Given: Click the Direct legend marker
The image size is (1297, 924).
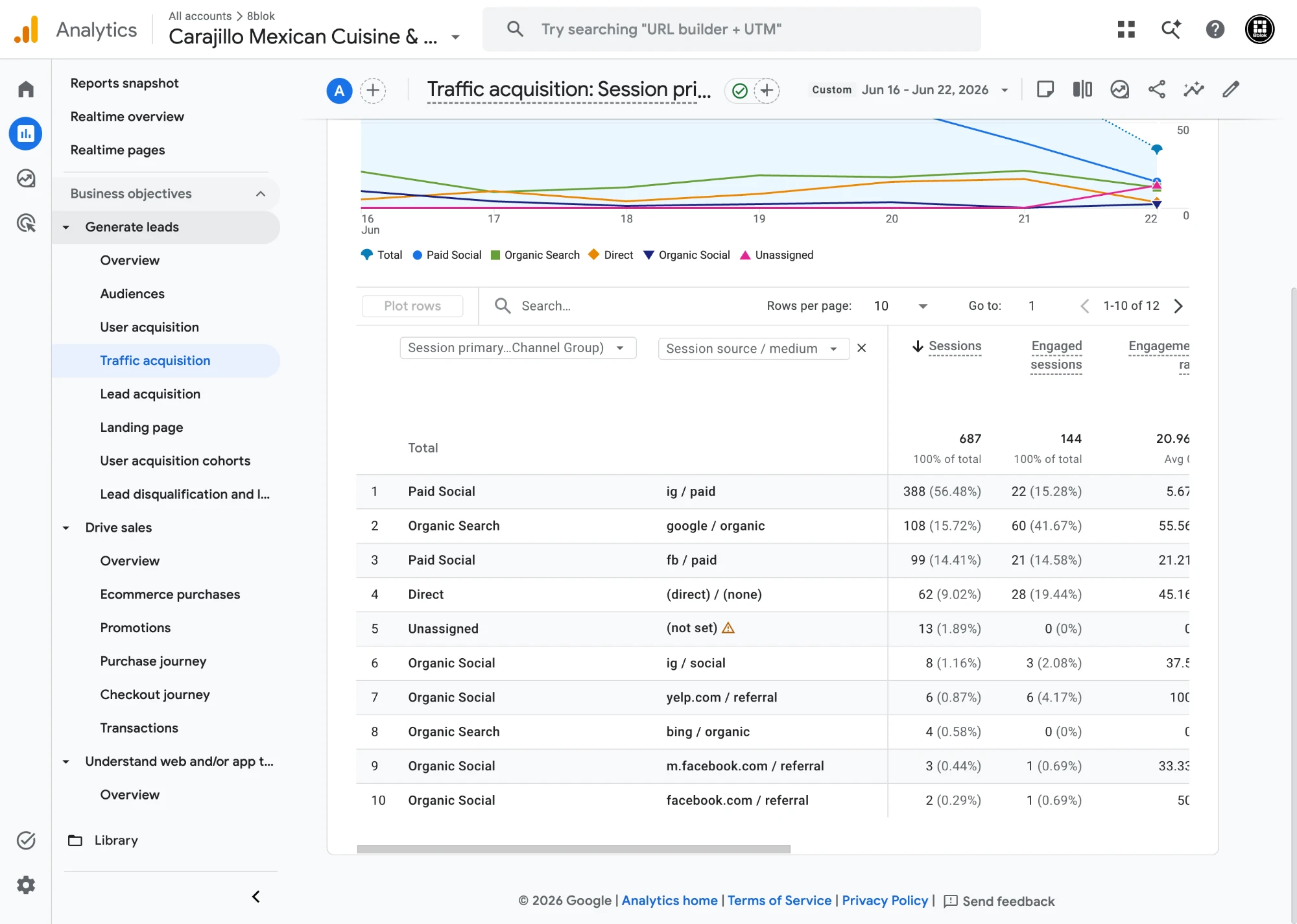Looking at the screenshot, I should click(593, 255).
